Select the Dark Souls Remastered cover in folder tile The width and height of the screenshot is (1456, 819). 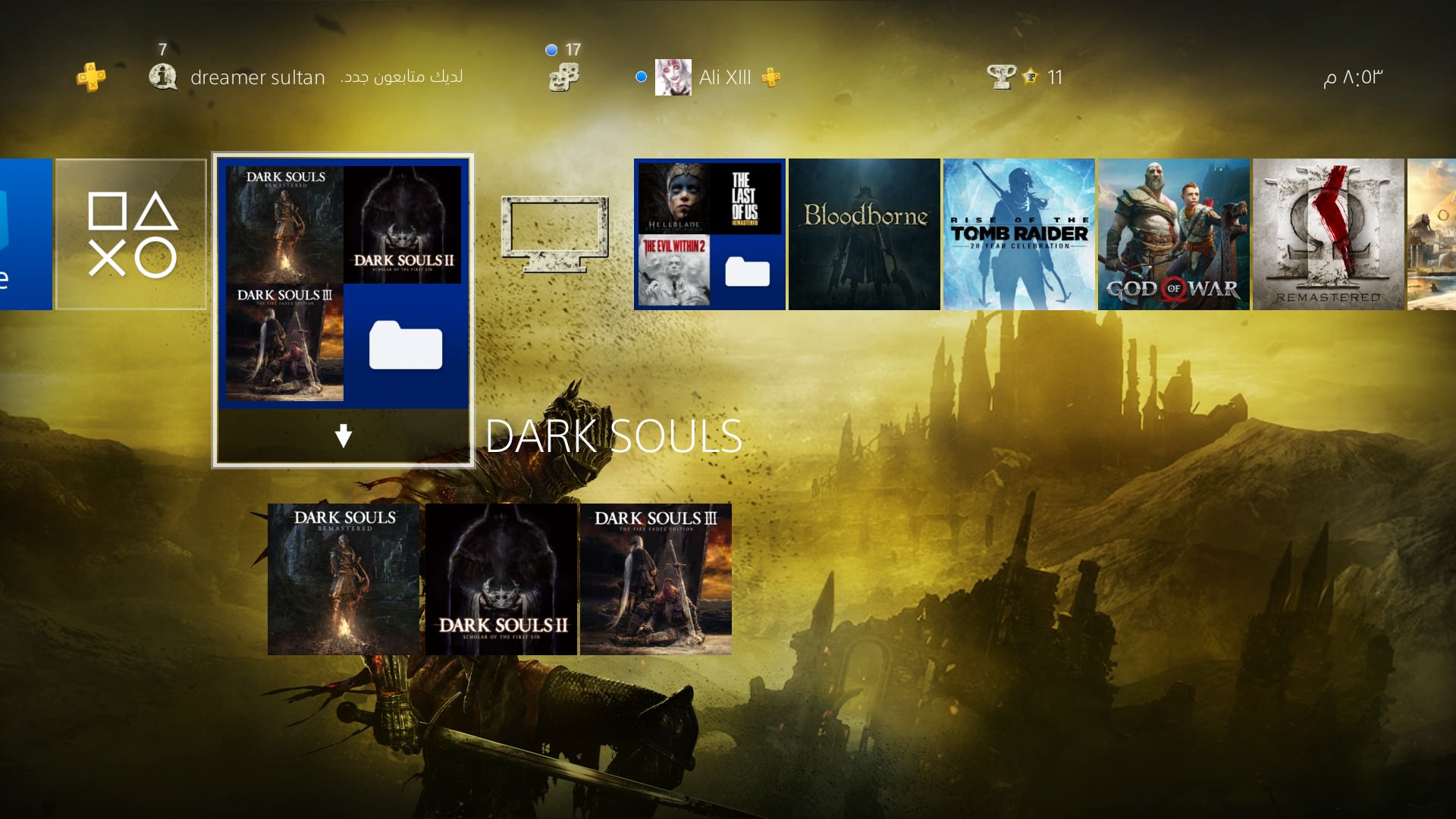pos(284,224)
